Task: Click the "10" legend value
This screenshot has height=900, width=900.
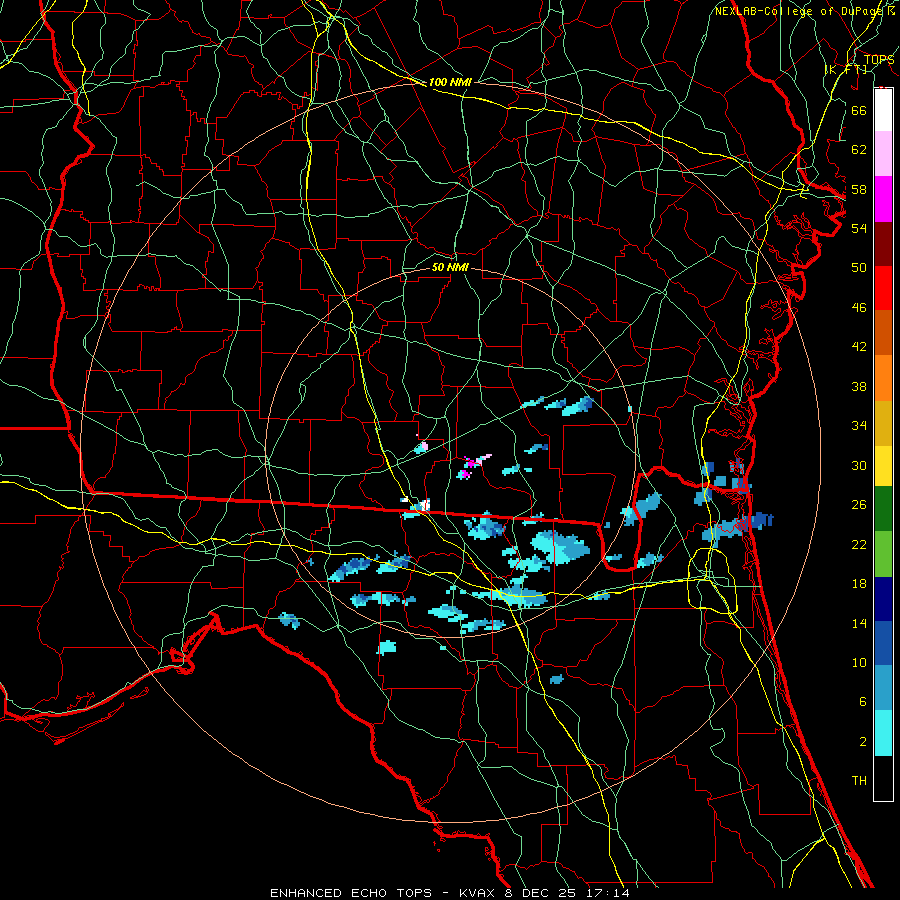Action: coord(859,662)
